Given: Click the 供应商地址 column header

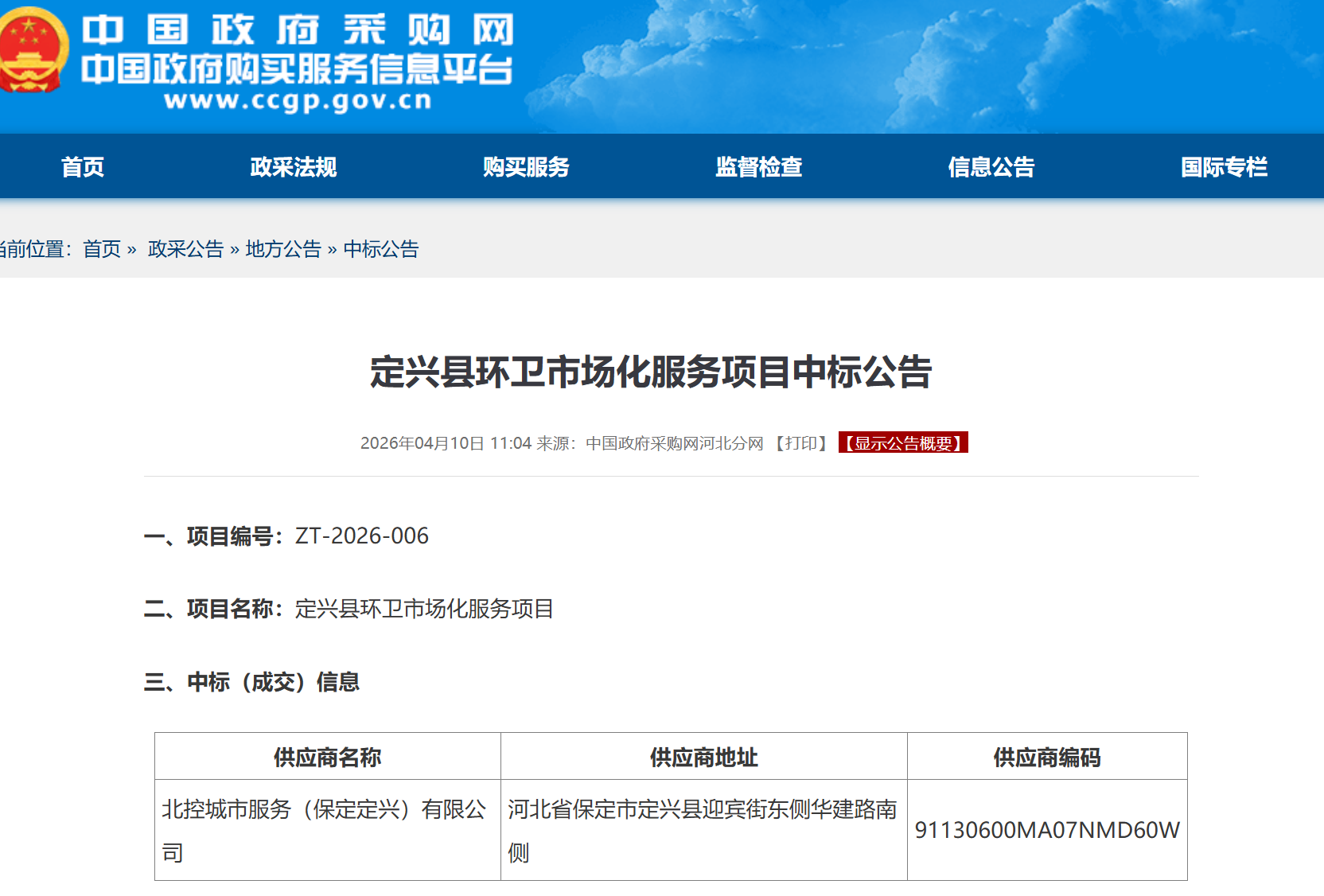Looking at the screenshot, I should coord(703,758).
